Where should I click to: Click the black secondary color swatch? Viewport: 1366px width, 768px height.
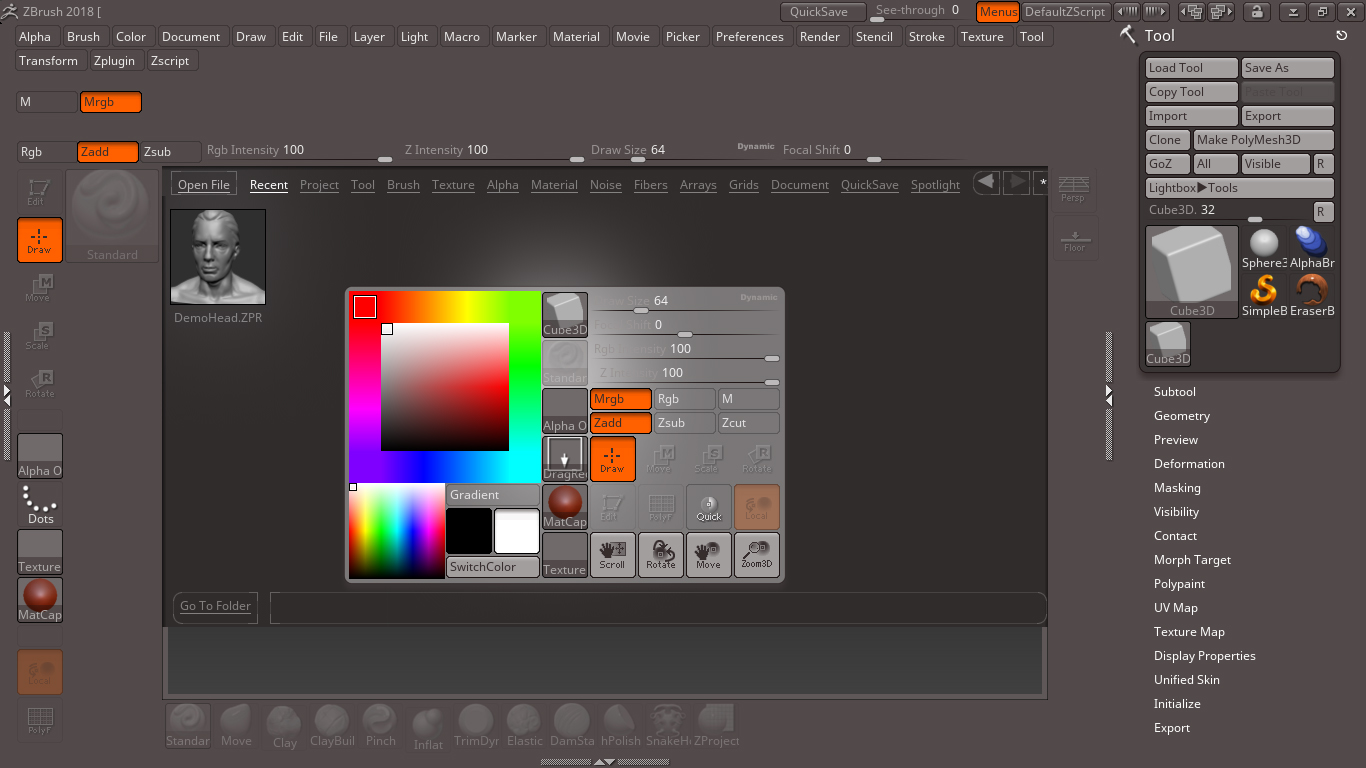point(469,531)
